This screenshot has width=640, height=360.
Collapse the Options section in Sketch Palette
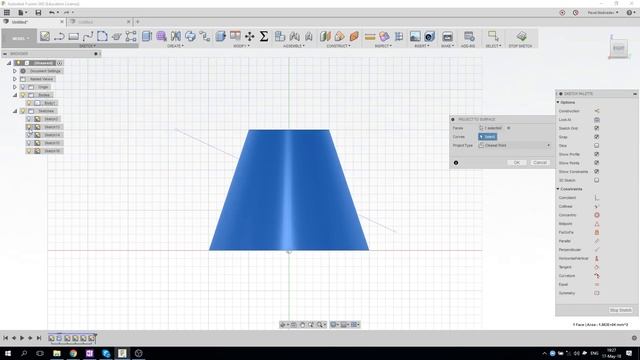pos(558,102)
